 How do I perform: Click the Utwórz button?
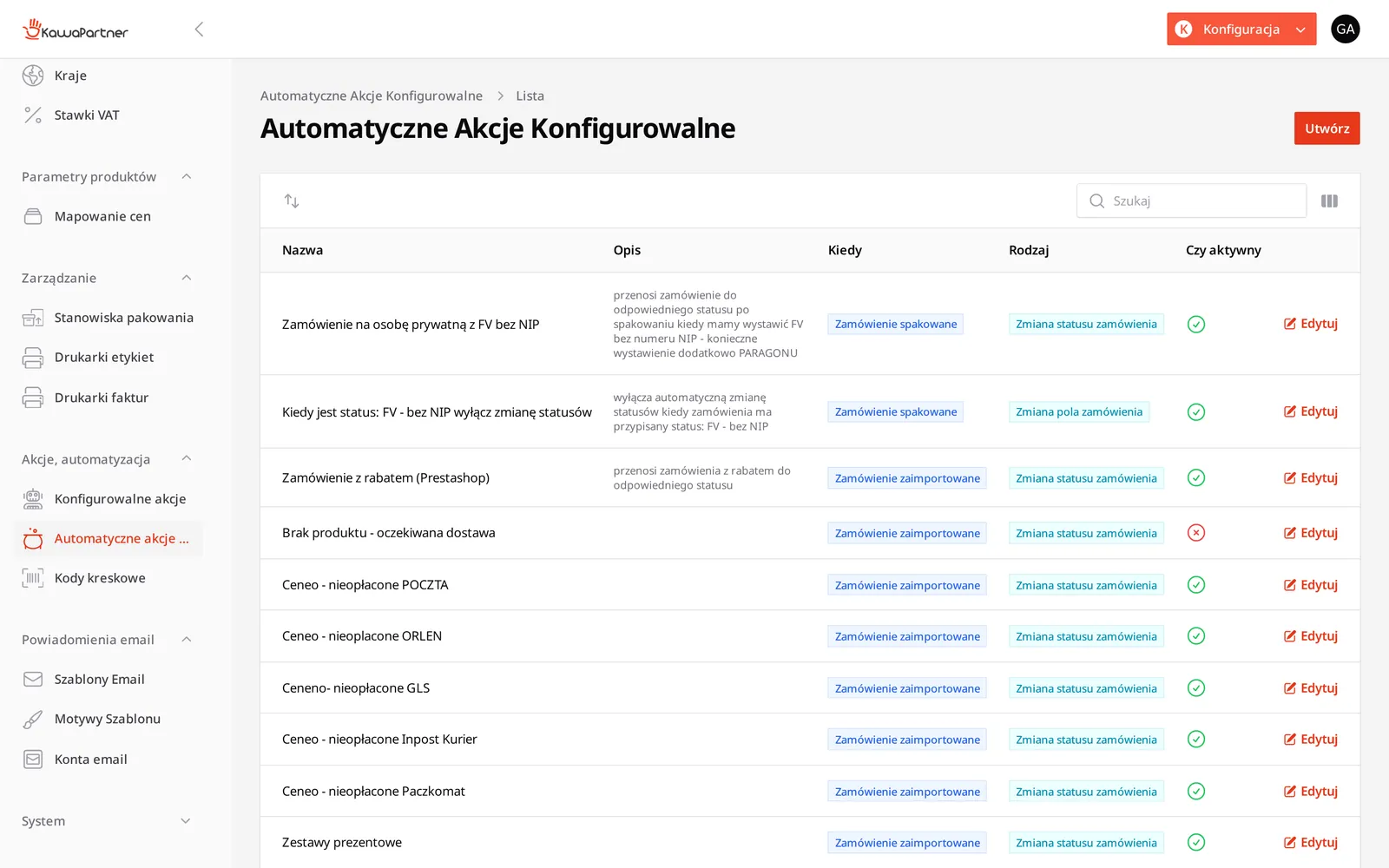pyautogui.click(x=1326, y=128)
